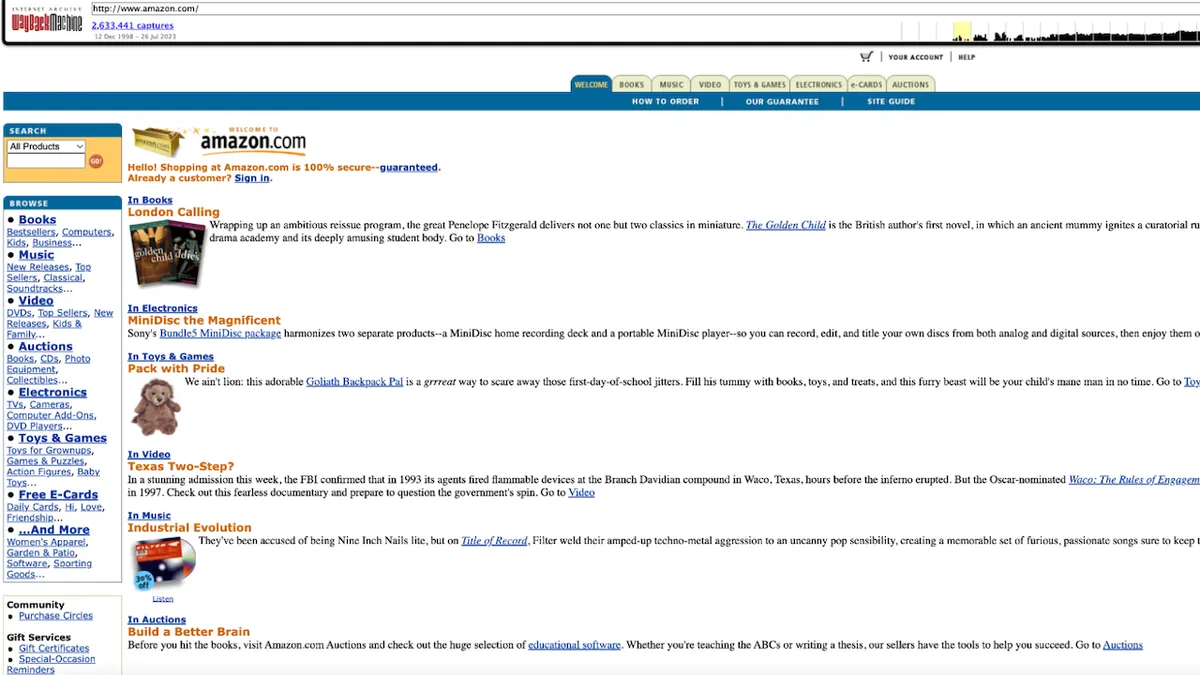Open Video category in Browse sidebar

(36, 300)
